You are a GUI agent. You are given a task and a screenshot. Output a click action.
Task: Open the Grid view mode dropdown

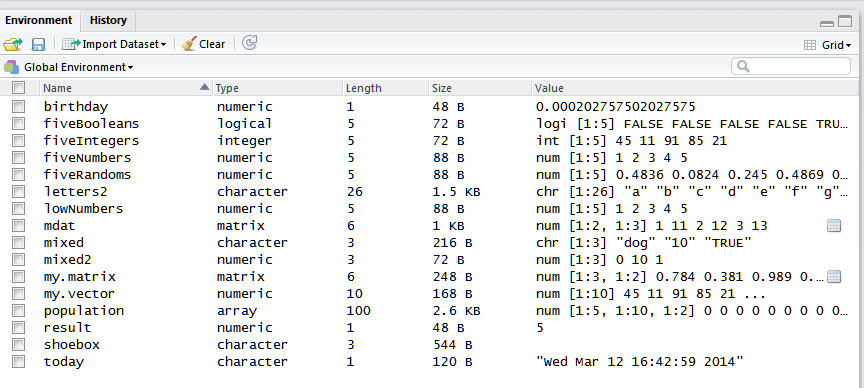(828, 45)
